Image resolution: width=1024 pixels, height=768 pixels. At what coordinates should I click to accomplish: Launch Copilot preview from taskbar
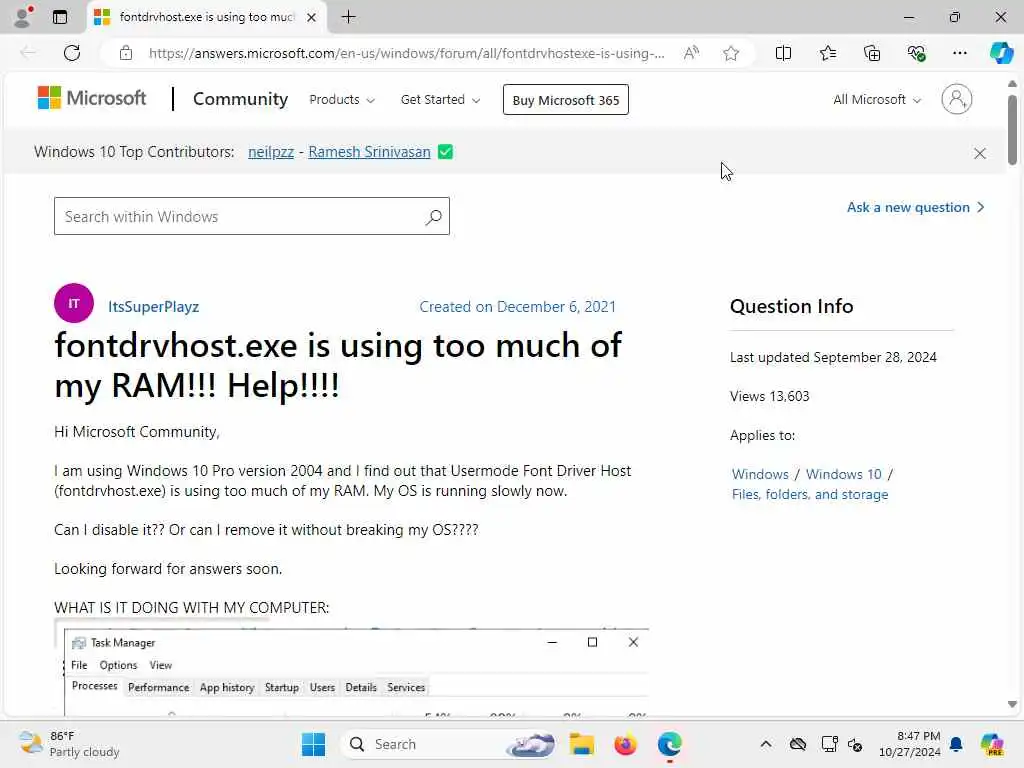pyautogui.click(x=992, y=744)
